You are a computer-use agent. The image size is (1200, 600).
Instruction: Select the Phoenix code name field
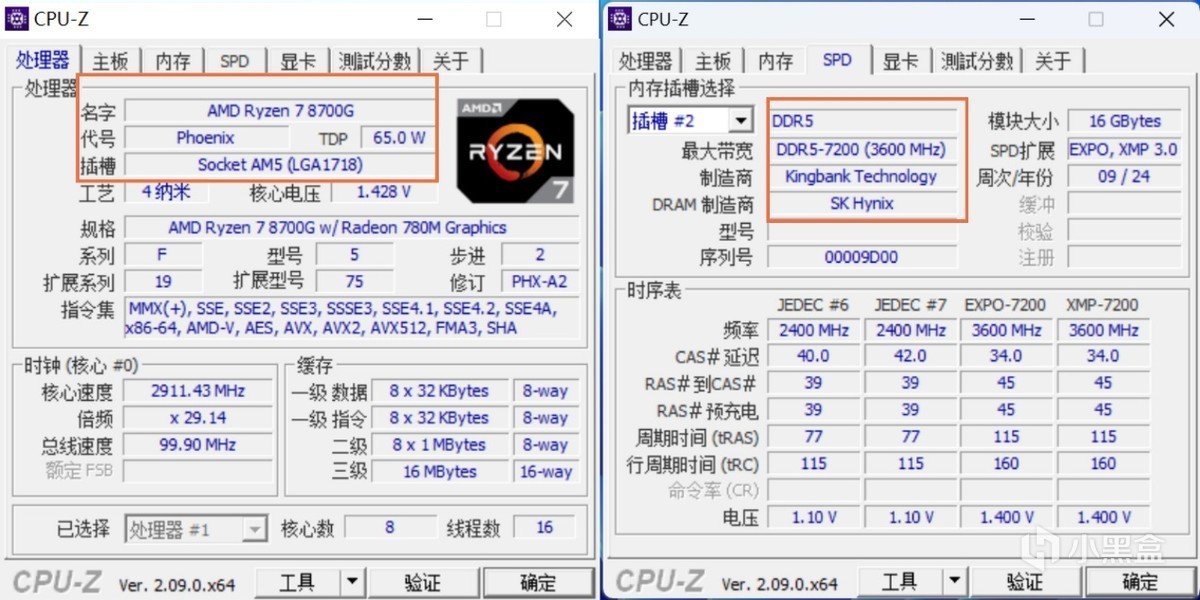click(x=205, y=138)
